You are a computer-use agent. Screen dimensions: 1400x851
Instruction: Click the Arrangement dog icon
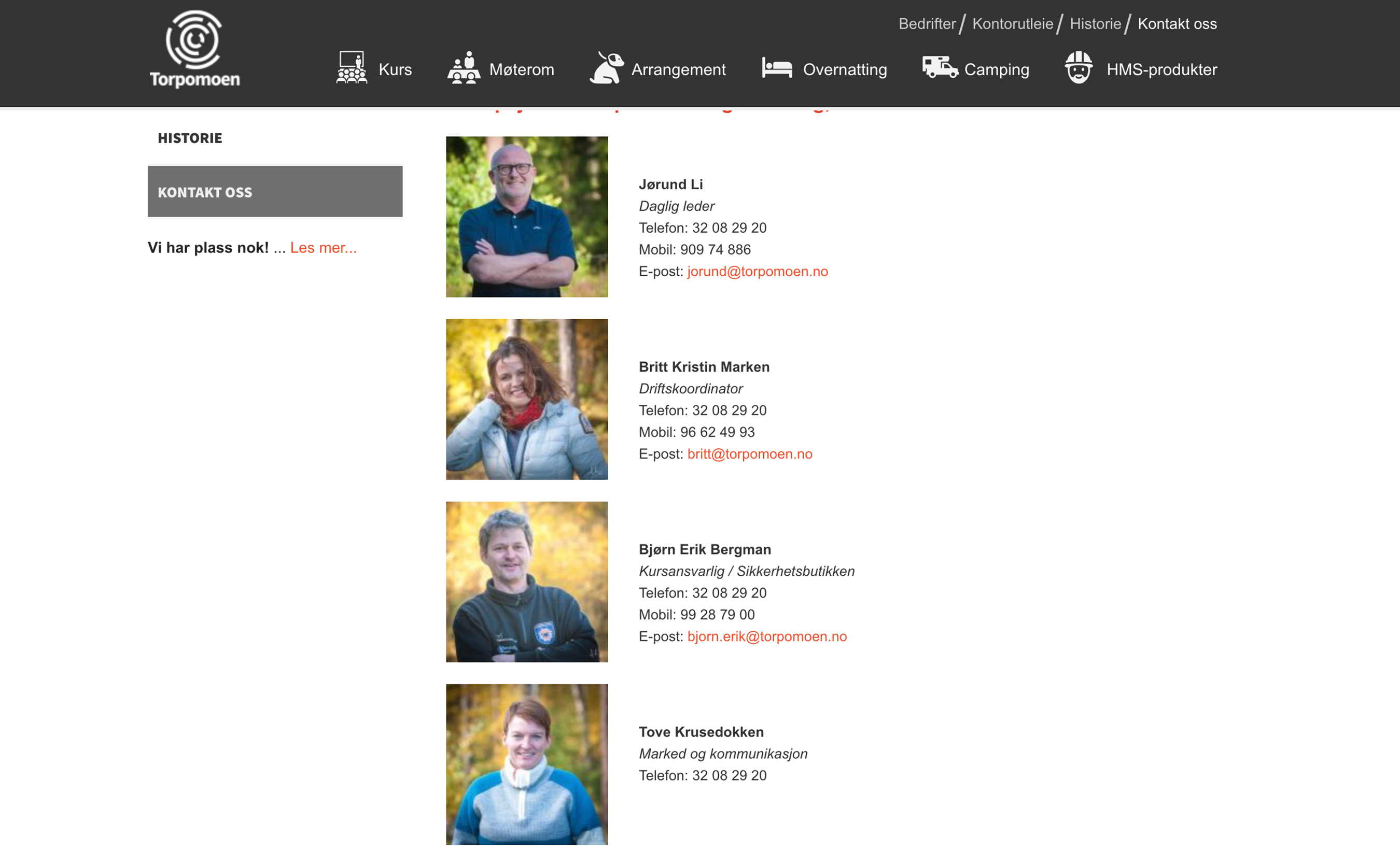606,67
